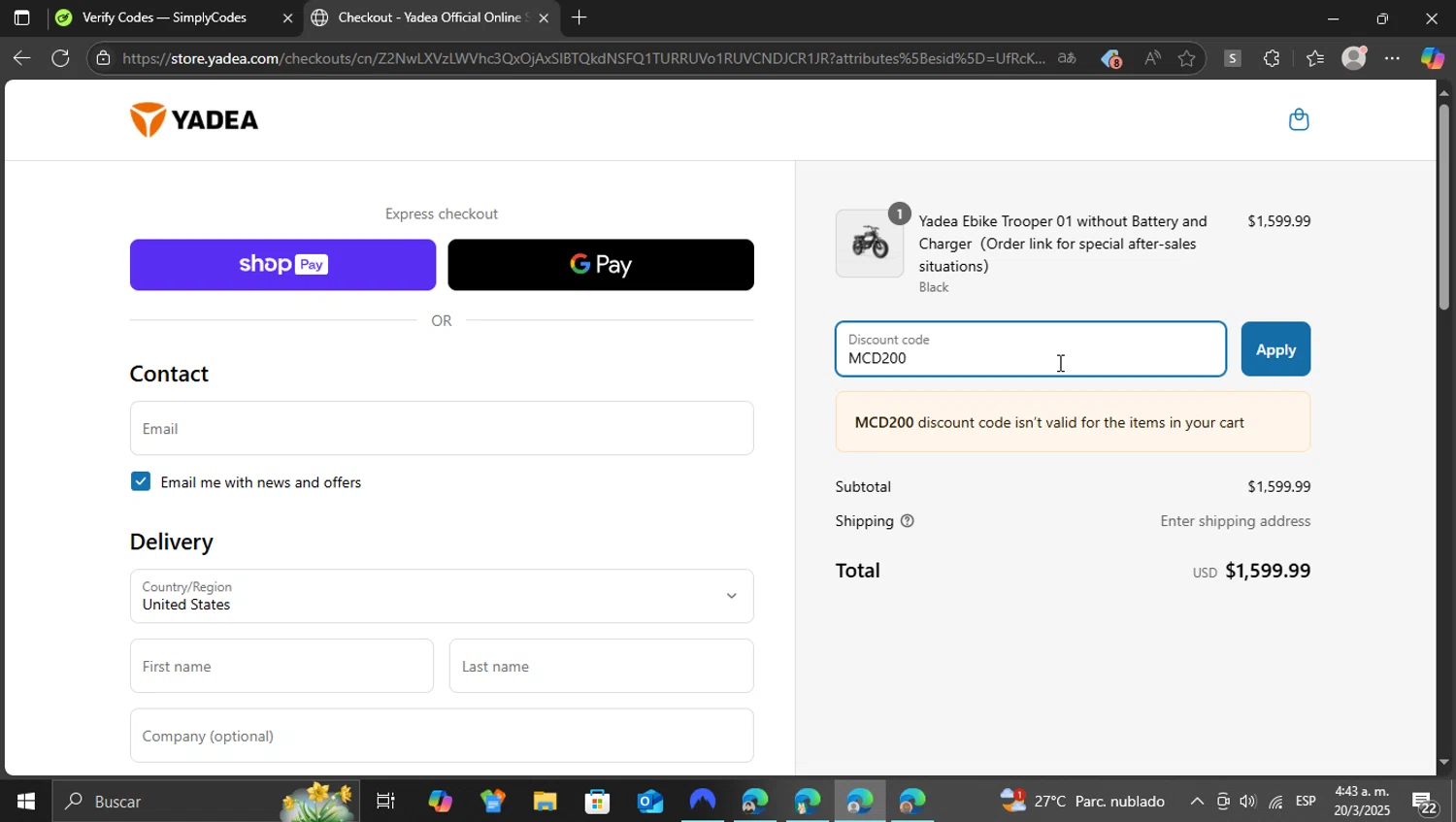The image size is (1456, 822).
Task: Activate the Read aloud icon
Action: point(1152,58)
